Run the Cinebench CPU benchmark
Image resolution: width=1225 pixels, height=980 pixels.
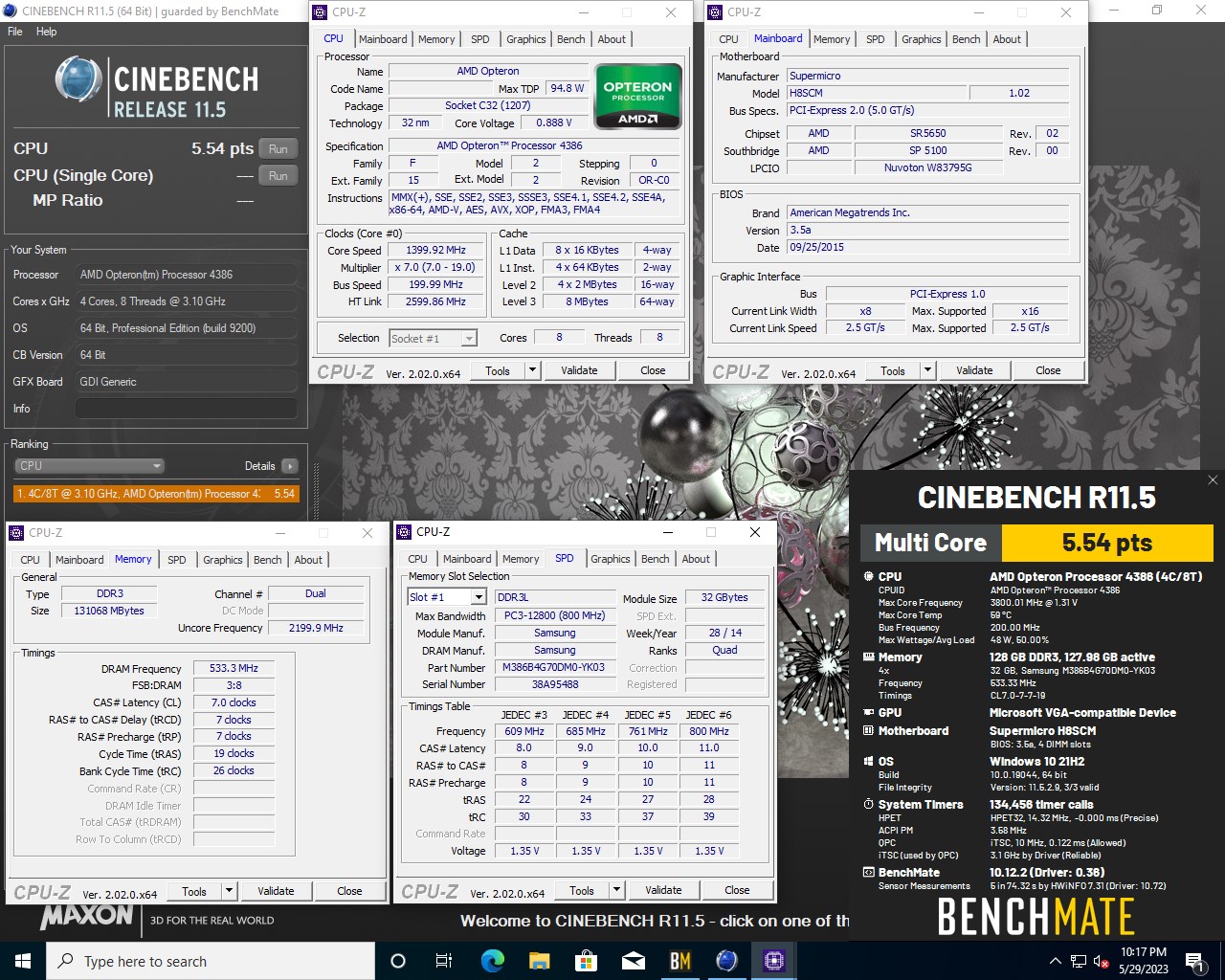pyautogui.click(x=278, y=148)
